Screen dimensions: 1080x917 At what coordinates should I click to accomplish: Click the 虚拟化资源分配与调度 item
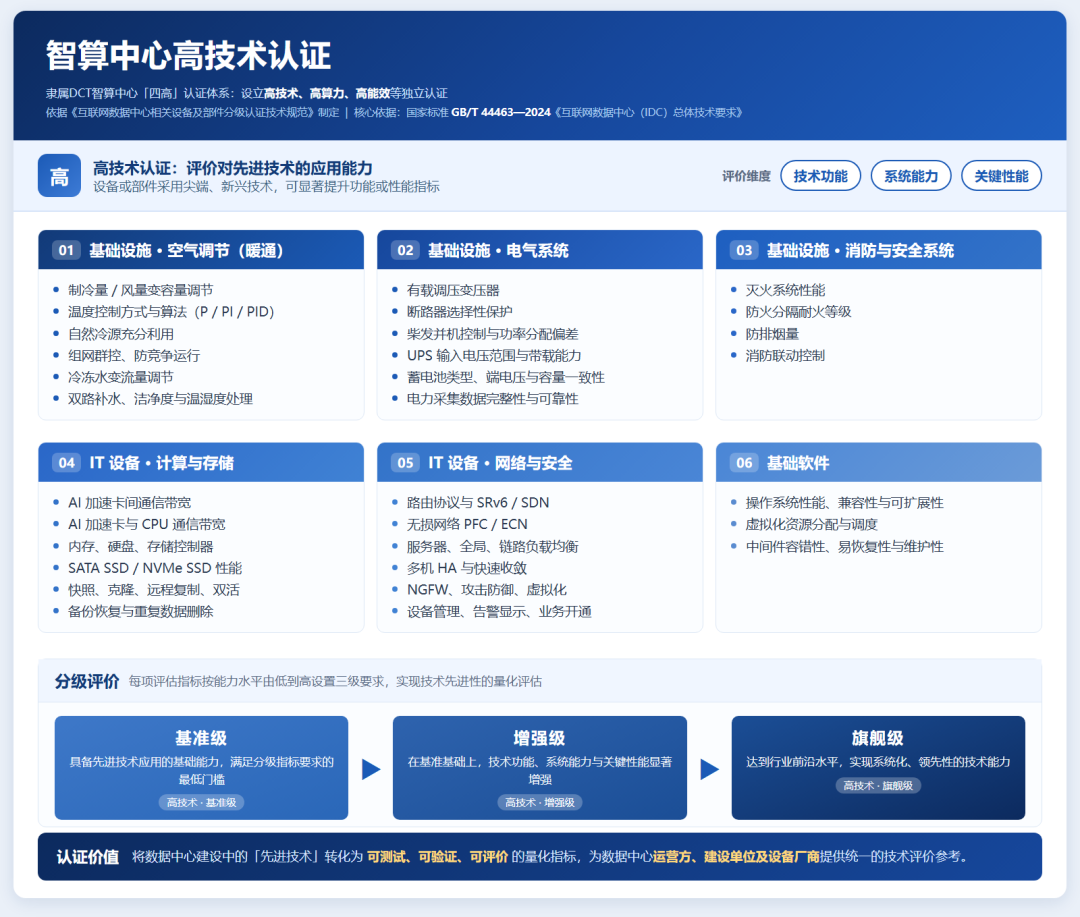pos(811,524)
